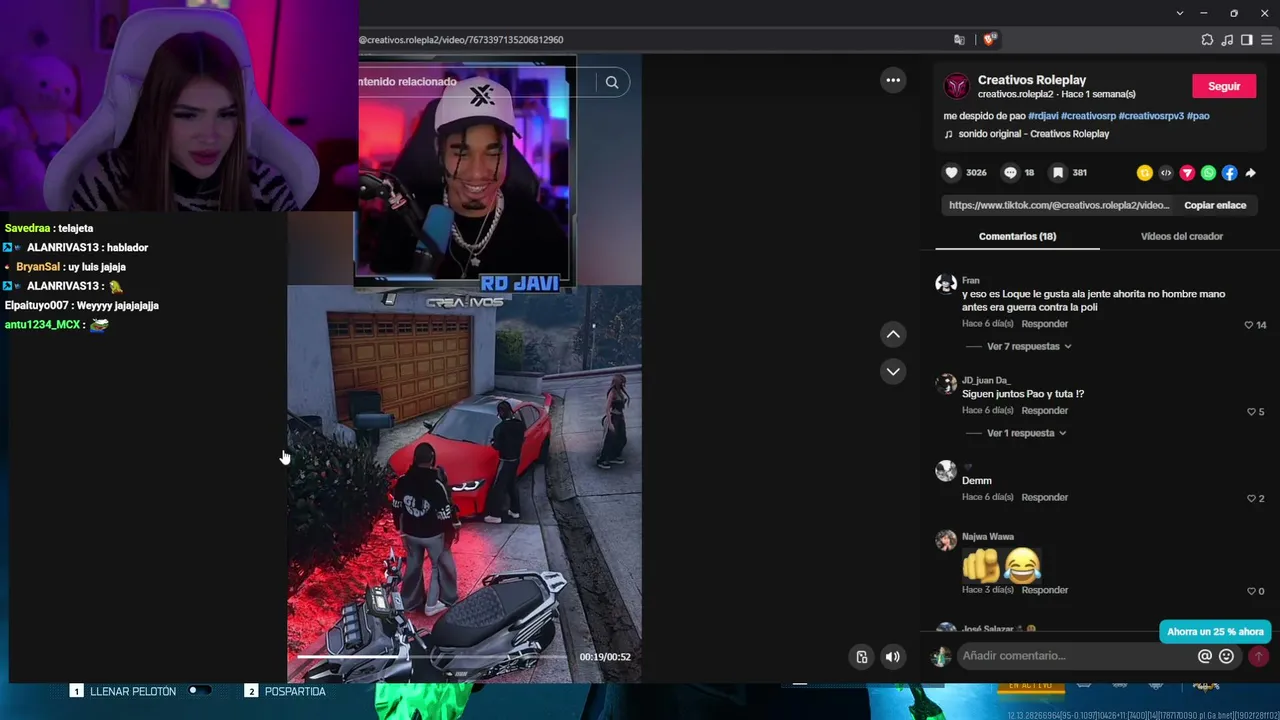
Task: Go to next video with down arrow
Action: 893,371
